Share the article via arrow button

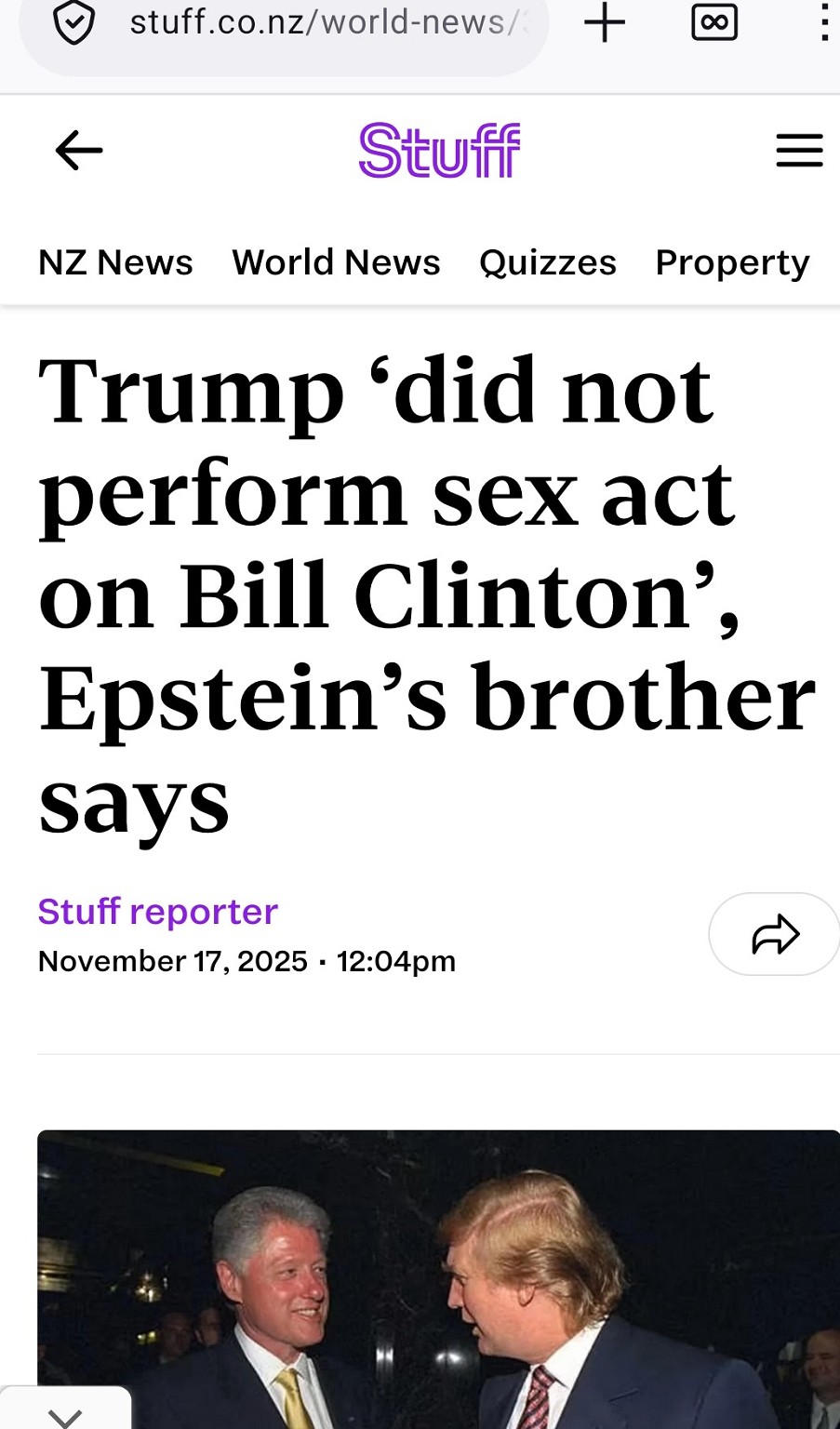[775, 934]
